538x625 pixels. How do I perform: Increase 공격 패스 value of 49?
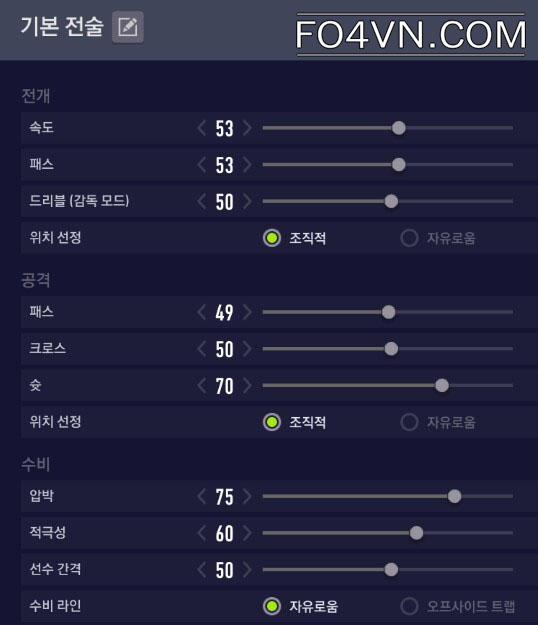pyautogui.click(x=247, y=312)
